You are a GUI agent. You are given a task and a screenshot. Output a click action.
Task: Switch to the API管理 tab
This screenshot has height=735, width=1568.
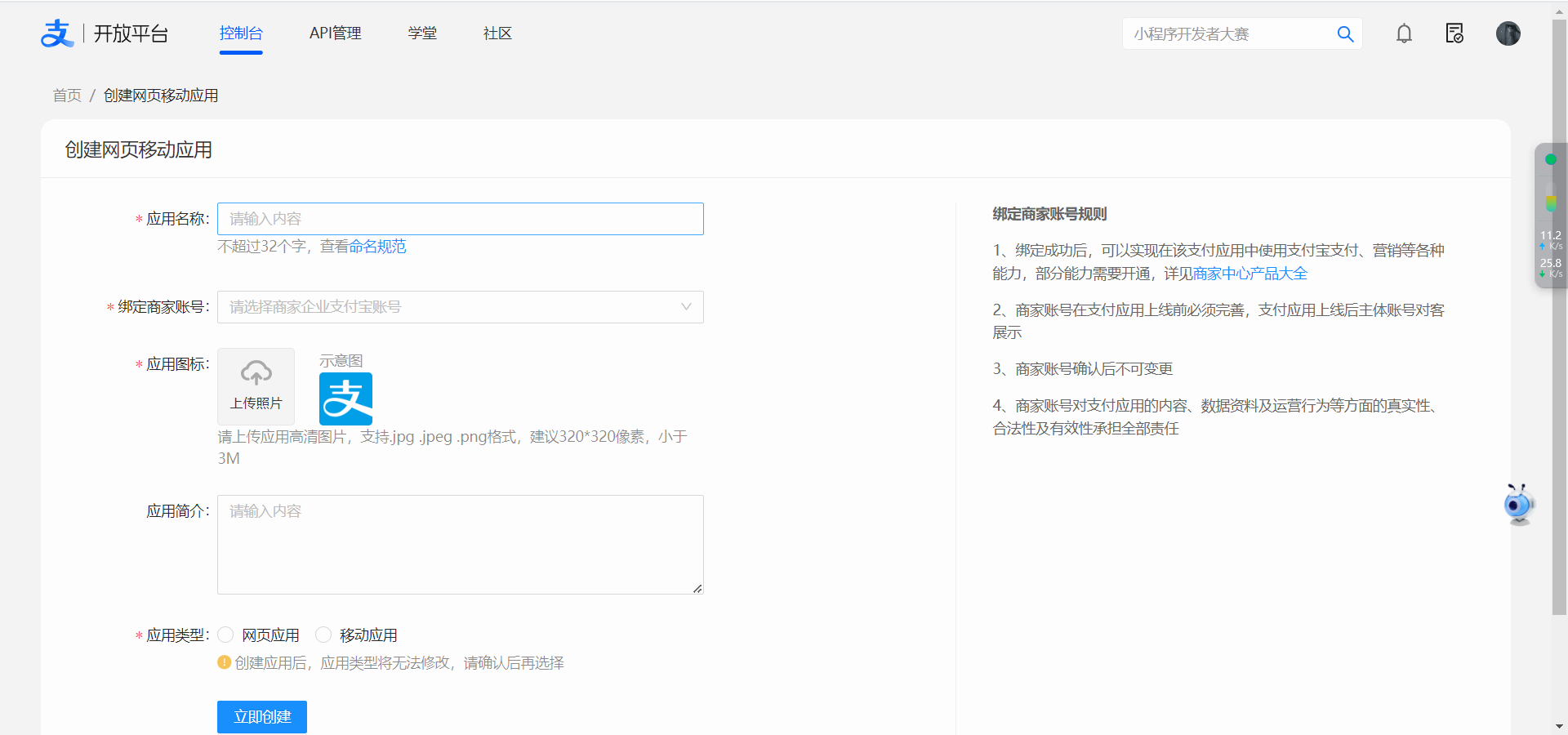(x=335, y=33)
